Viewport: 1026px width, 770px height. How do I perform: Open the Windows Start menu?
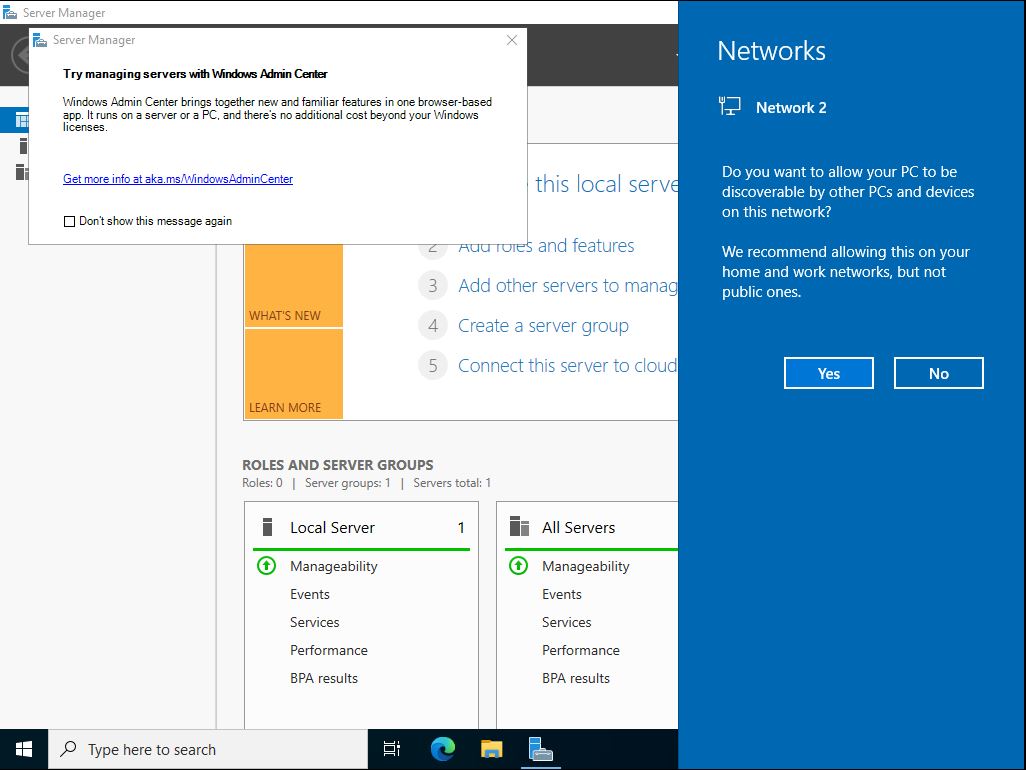point(24,749)
